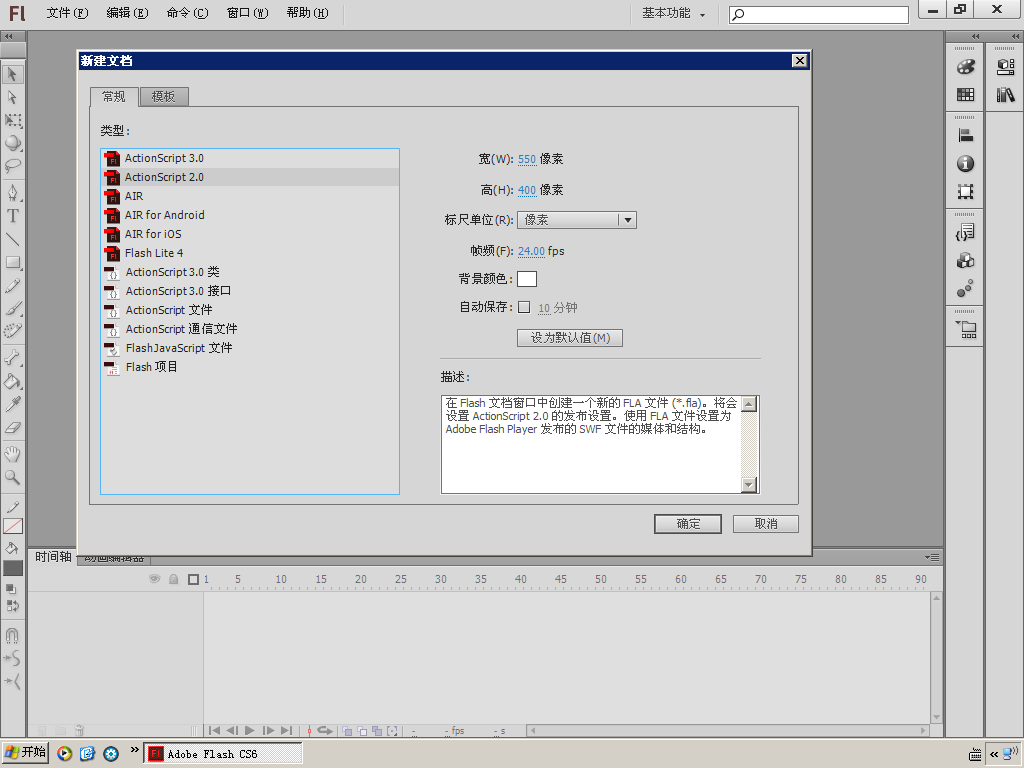Screen dimensions: 1024x768
Task: Switch to the 常规 tab
Action: pos(114,97)
